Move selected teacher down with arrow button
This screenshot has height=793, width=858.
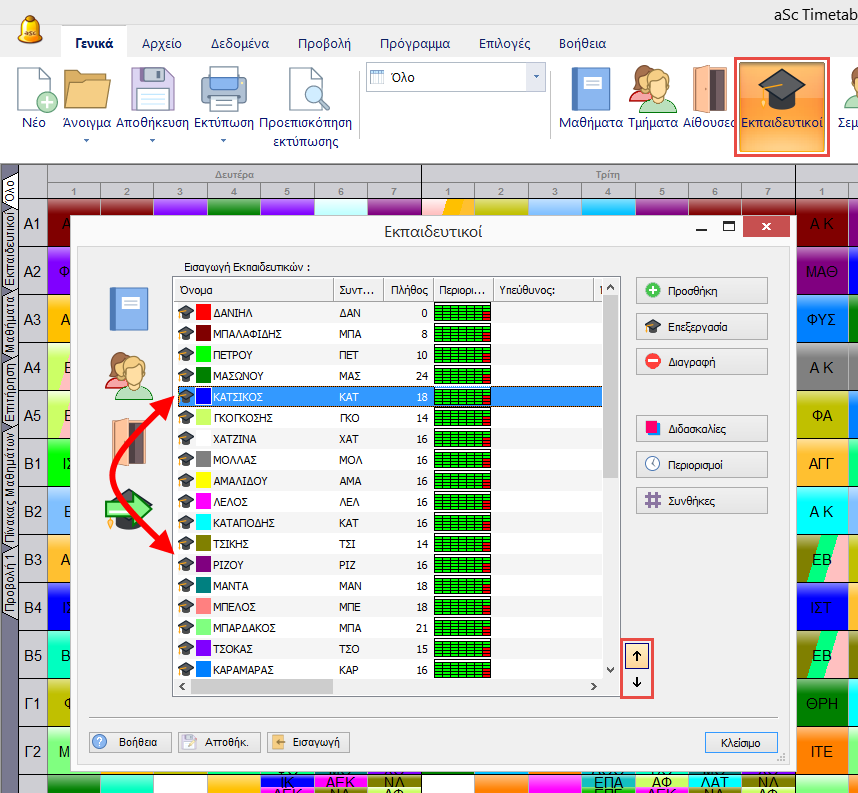coord(637,684)
